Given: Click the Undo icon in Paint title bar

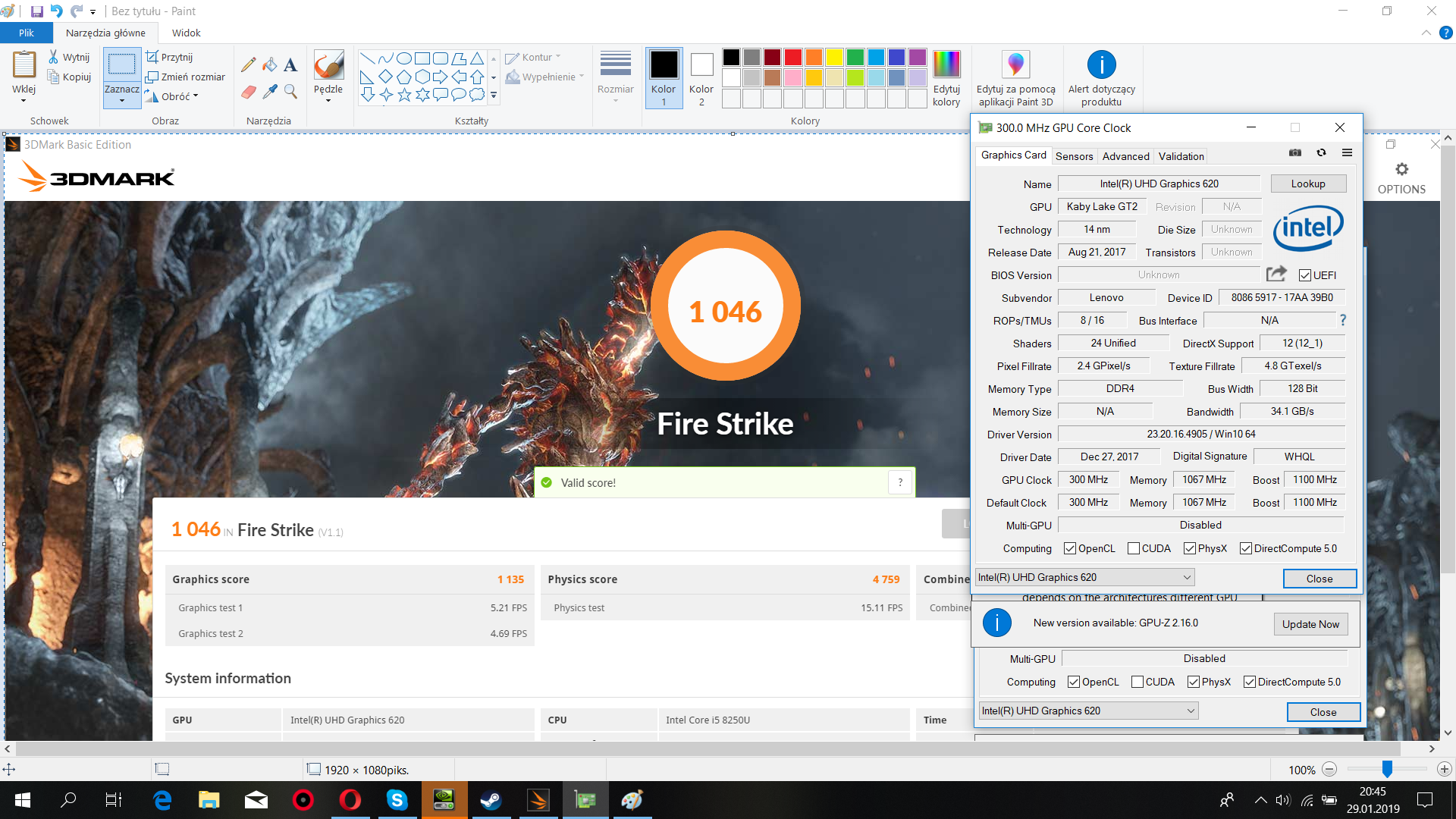Looking at the screenshot, I should (x=57, y=11).
